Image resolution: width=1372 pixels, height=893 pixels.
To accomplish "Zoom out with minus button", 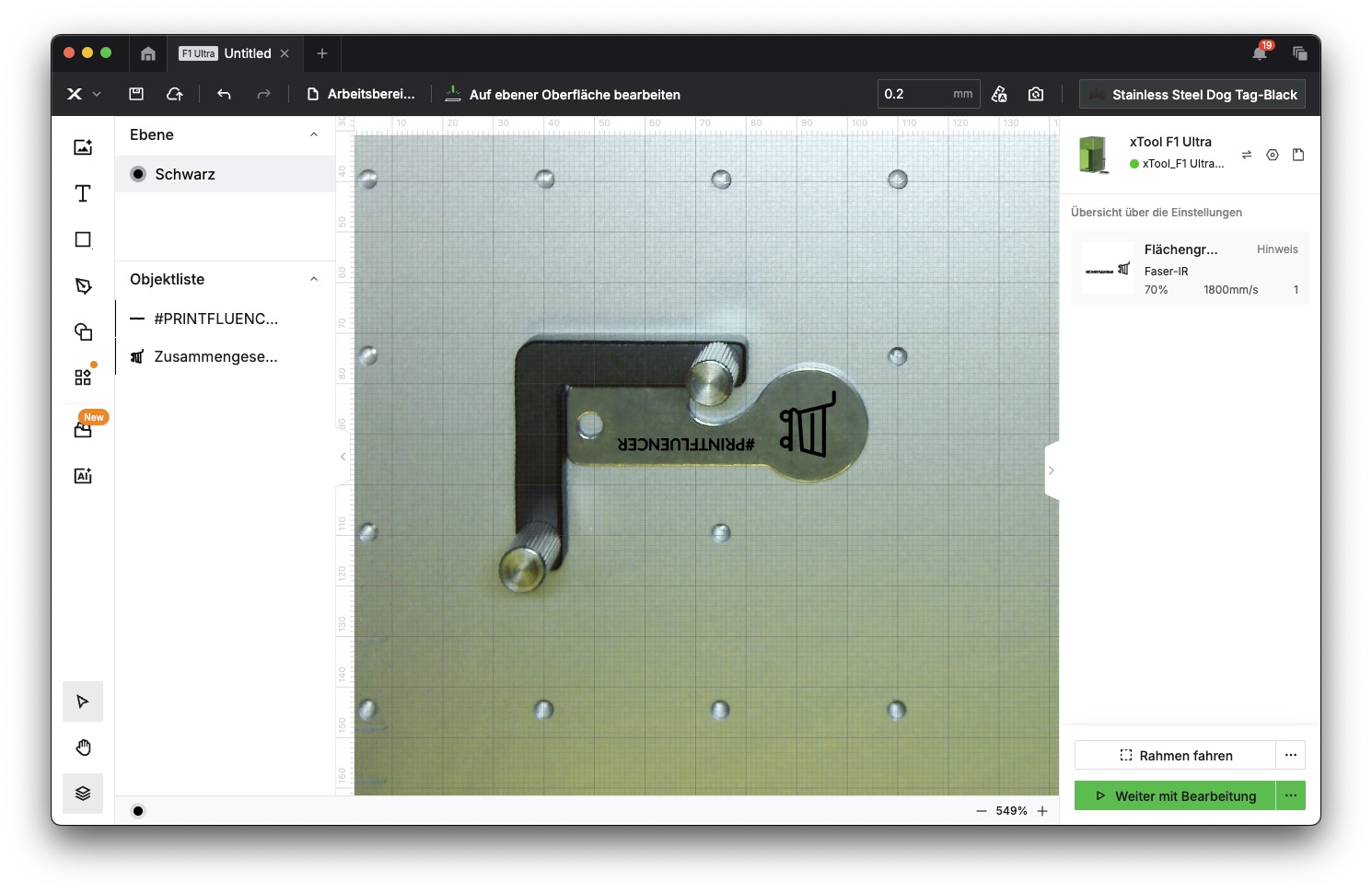I will (981, 811).
